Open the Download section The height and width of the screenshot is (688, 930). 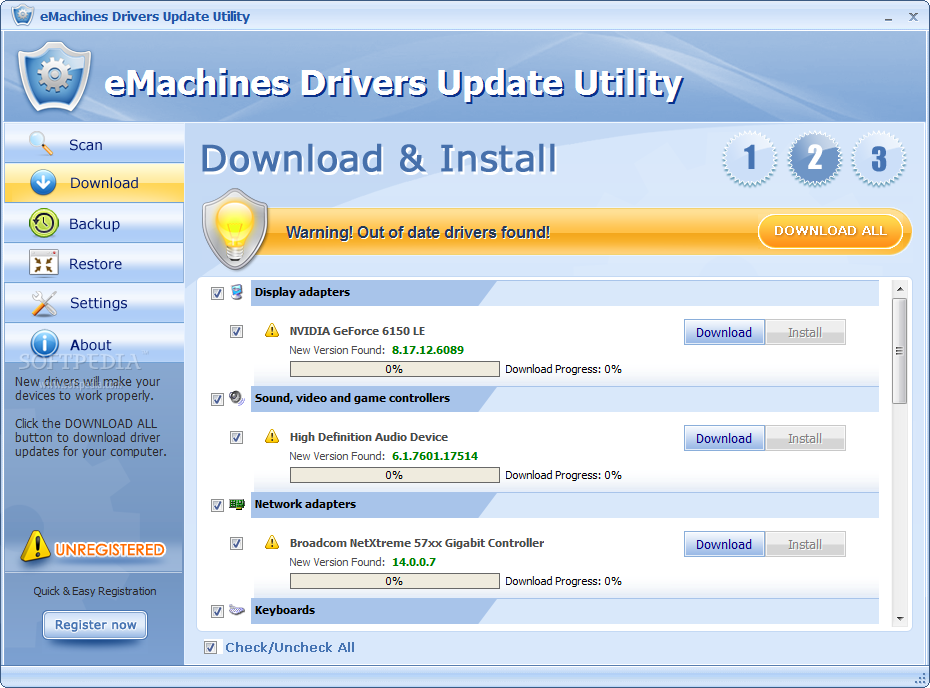click(94, 183)
